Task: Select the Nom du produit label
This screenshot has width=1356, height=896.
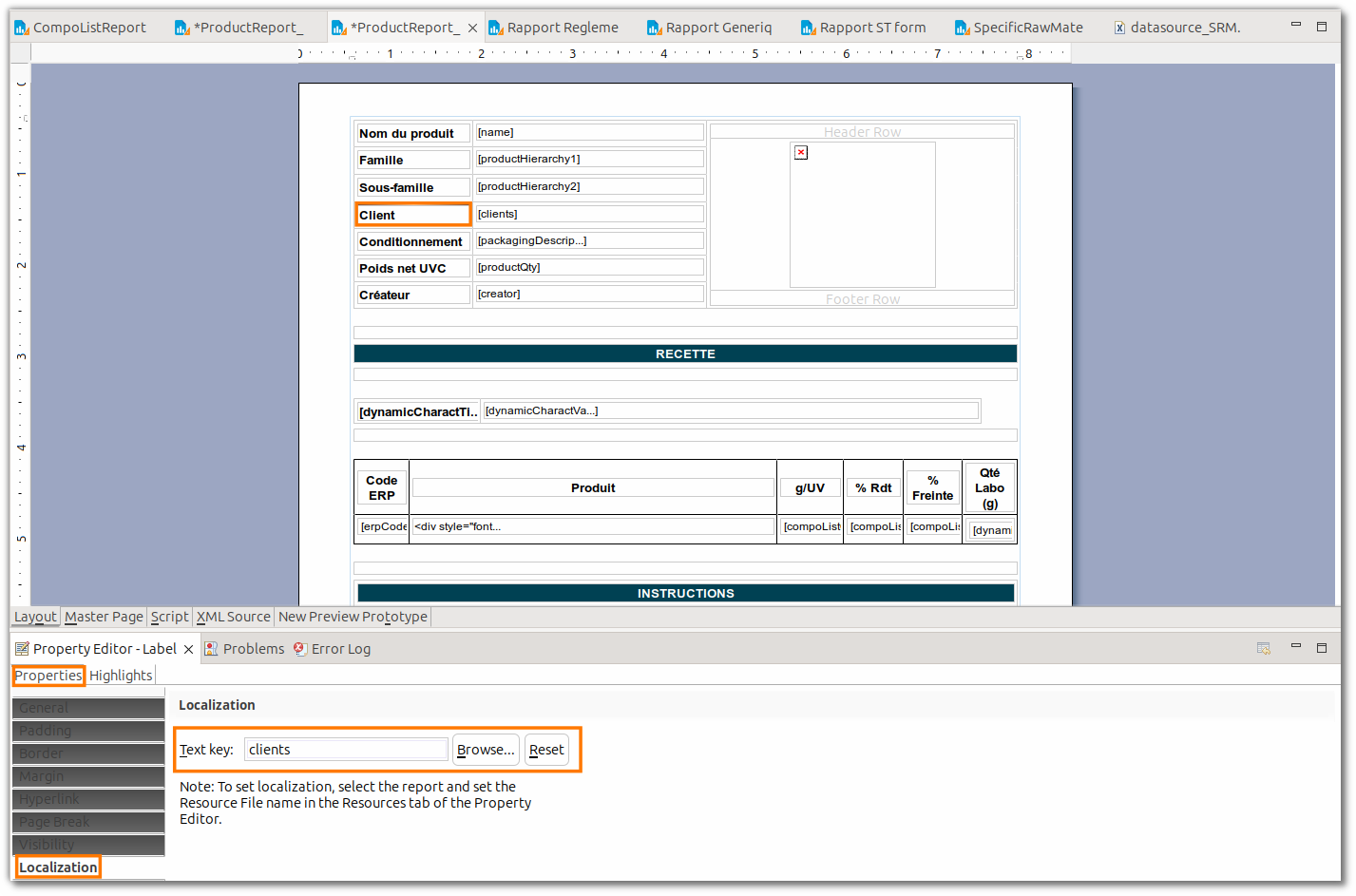Action: coord(413,134)
